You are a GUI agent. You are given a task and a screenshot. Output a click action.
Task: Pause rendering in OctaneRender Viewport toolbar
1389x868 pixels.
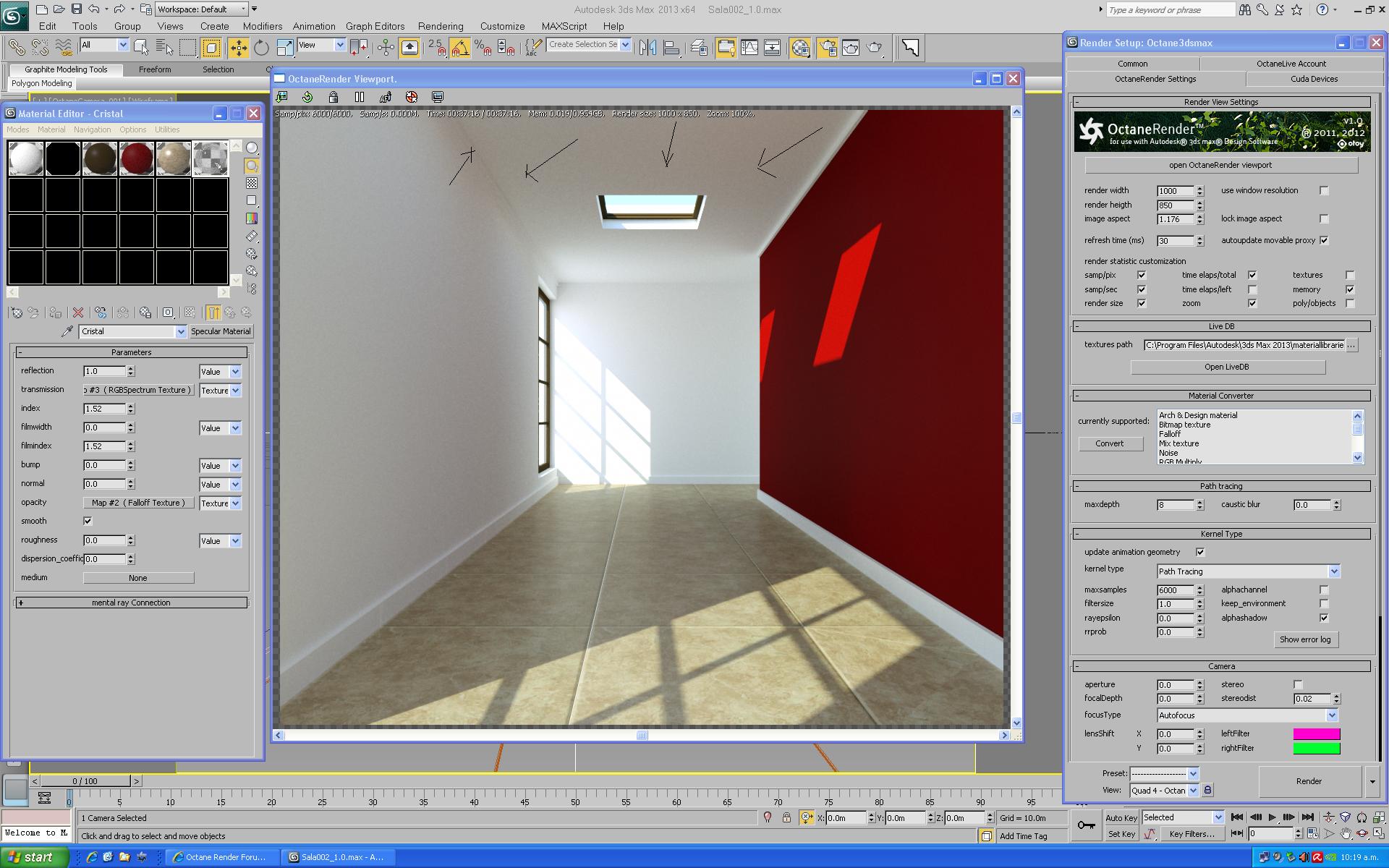359,97
